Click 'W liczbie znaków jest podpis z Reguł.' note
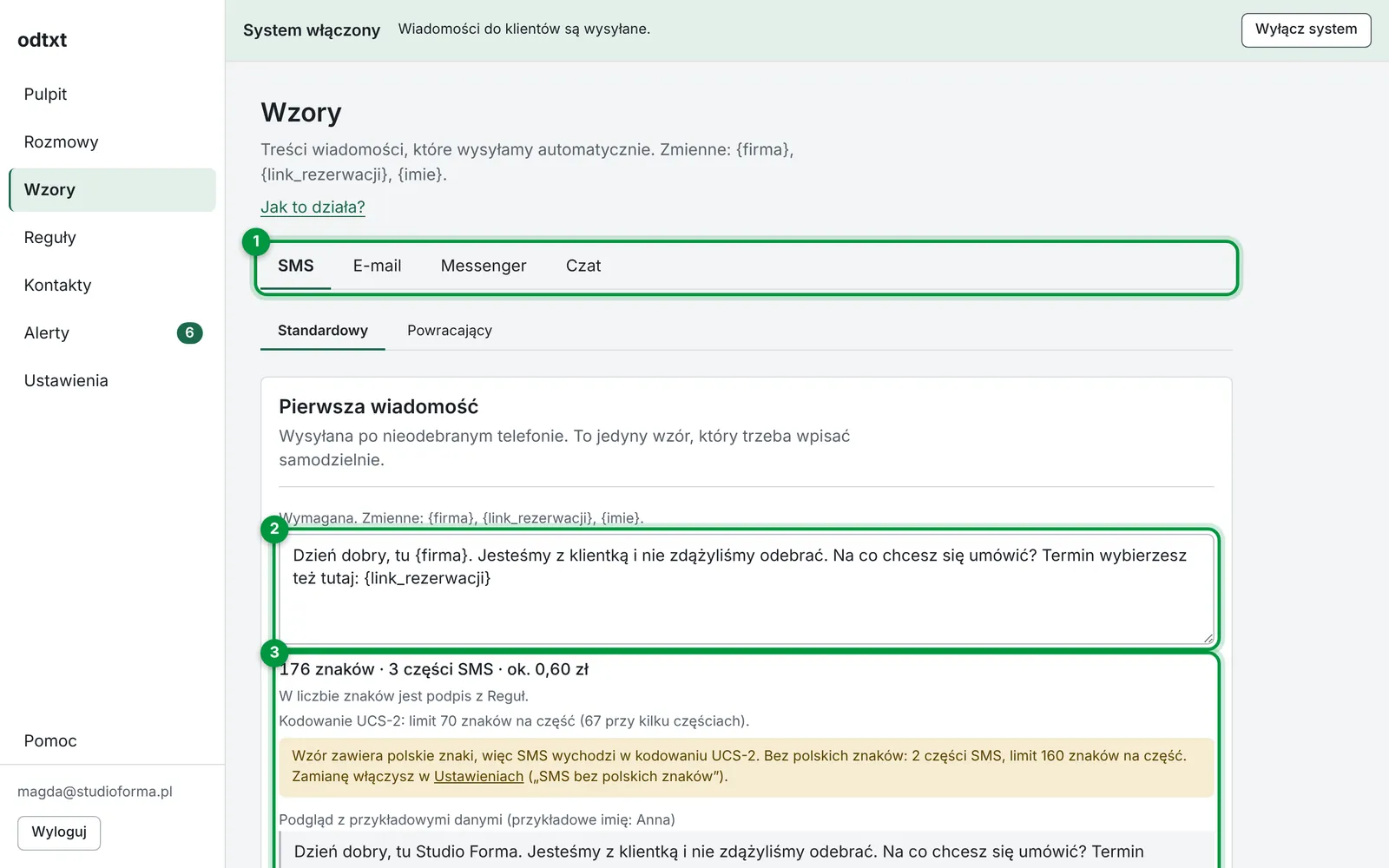Screen dimensions: 1389x868 404,696
